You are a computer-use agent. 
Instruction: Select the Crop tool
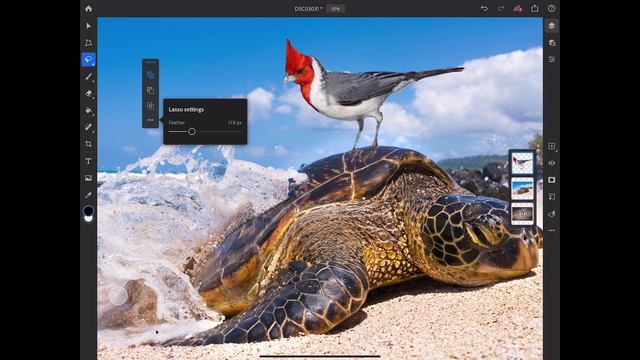click(89, 144)
